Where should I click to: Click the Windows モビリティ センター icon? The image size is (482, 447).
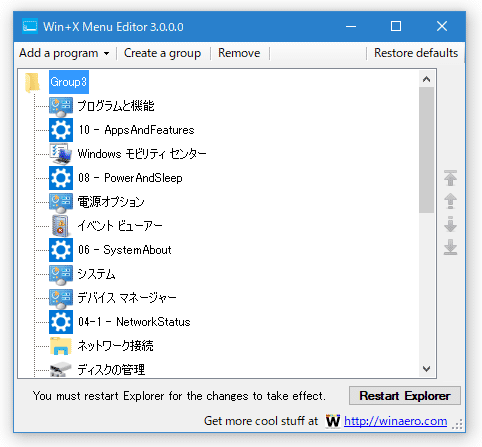click(61, 154)
